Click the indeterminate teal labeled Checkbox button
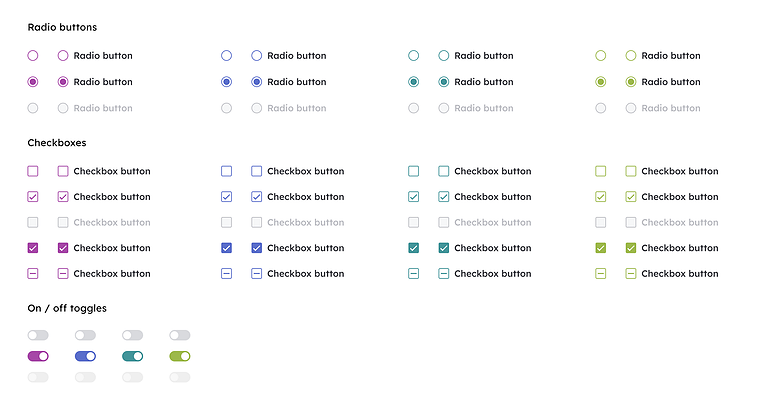Screen dimensions: 759x403 [443, 273]
